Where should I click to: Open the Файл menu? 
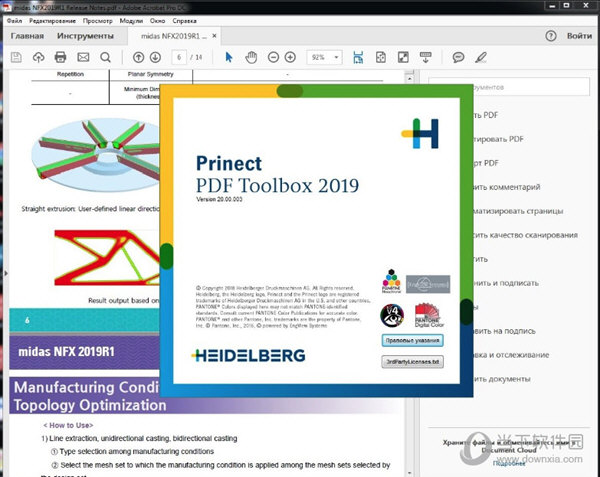click(14, 21)
